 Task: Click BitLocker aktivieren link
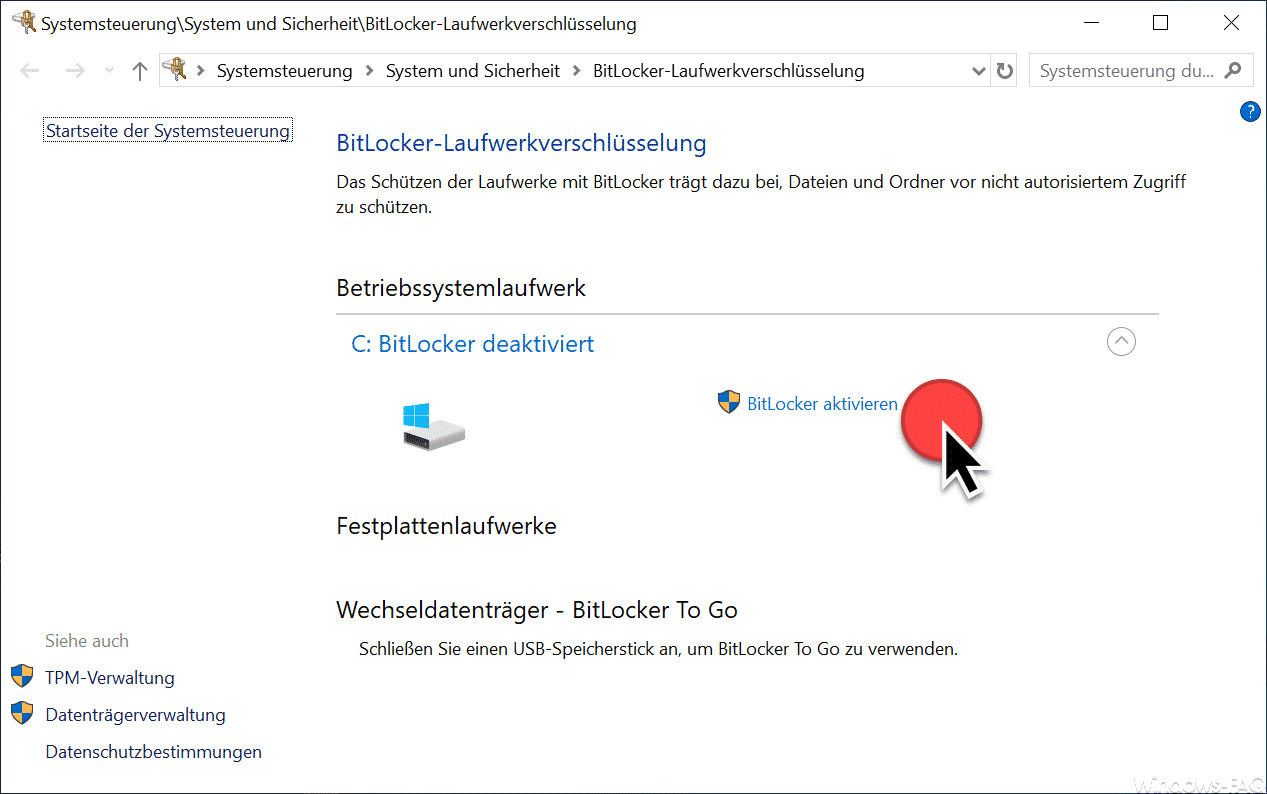822,404
